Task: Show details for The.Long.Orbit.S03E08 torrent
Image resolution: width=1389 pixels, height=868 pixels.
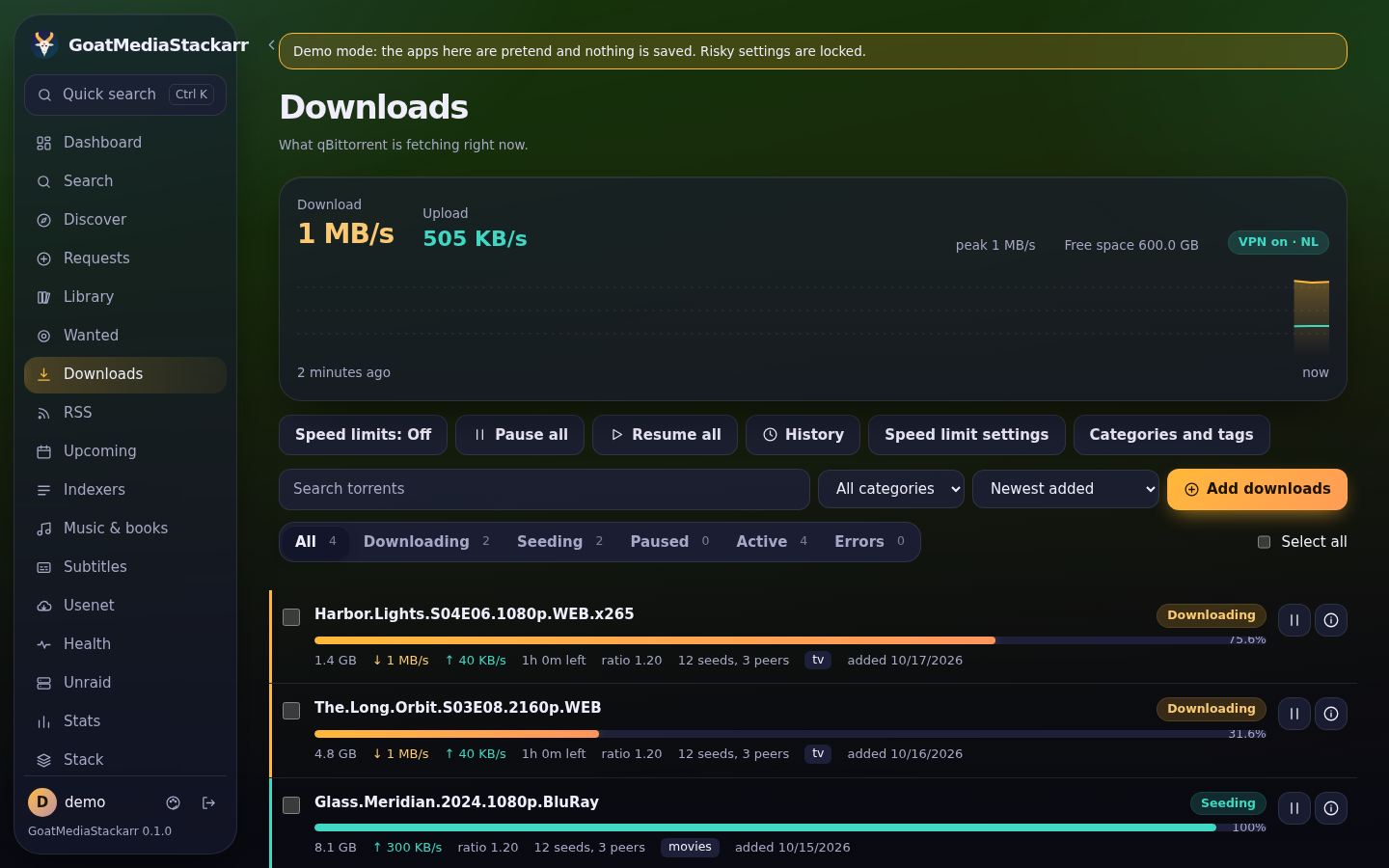Action: coord(1331,714)
